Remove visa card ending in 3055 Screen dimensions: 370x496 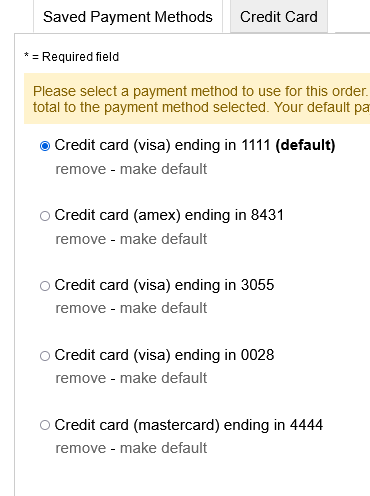81,308
